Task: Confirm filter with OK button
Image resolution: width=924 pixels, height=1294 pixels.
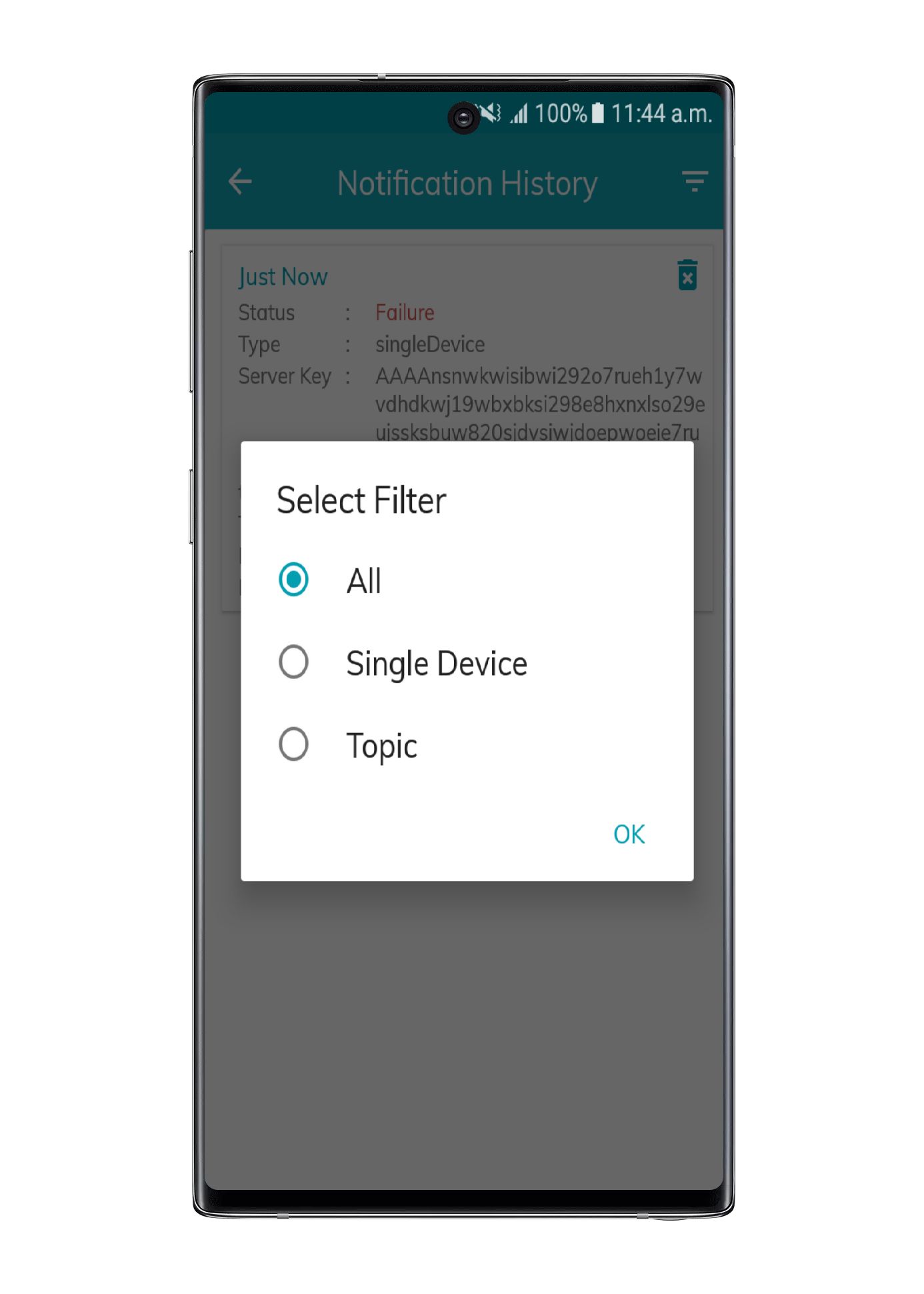Action: click(629, 834)
